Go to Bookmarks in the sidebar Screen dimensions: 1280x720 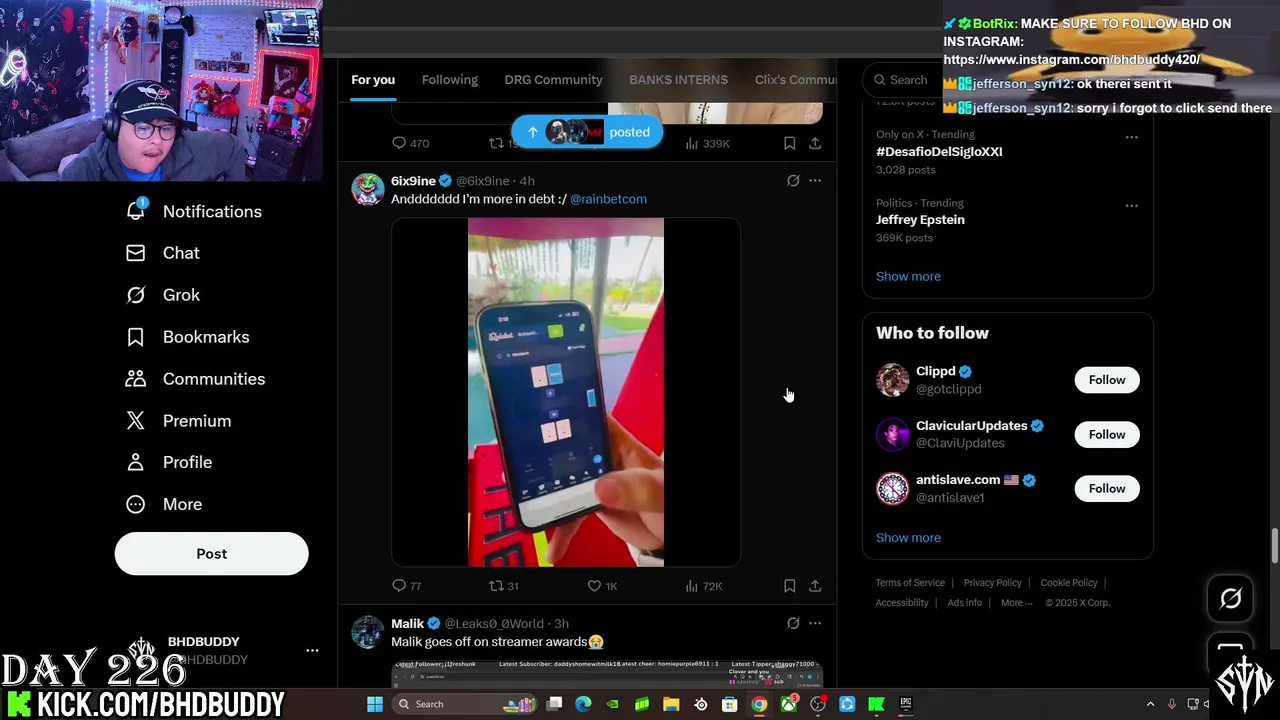(x=188, y=337)
